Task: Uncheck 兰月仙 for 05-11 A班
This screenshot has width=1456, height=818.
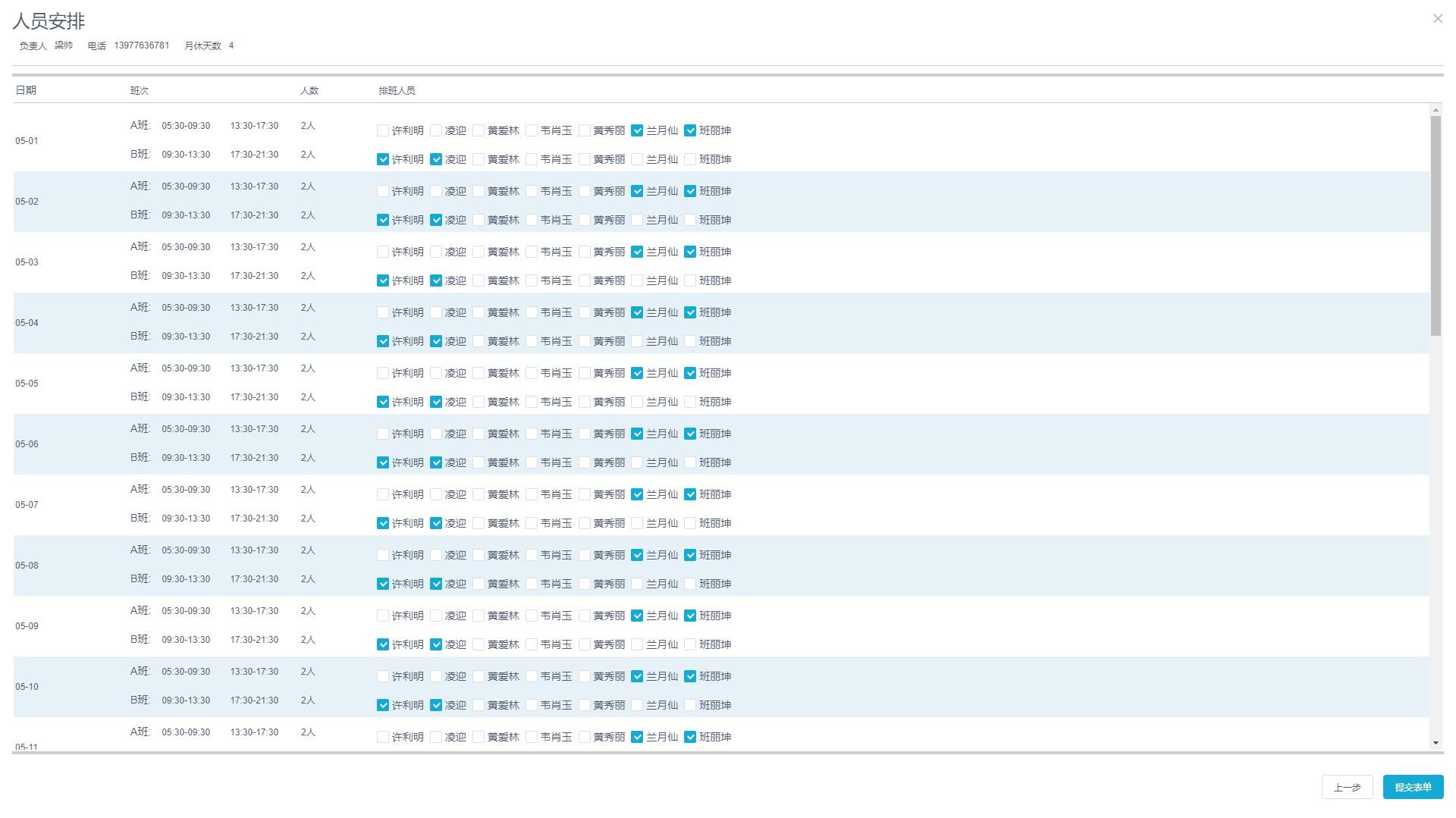Action: click(x=637, y=737)
